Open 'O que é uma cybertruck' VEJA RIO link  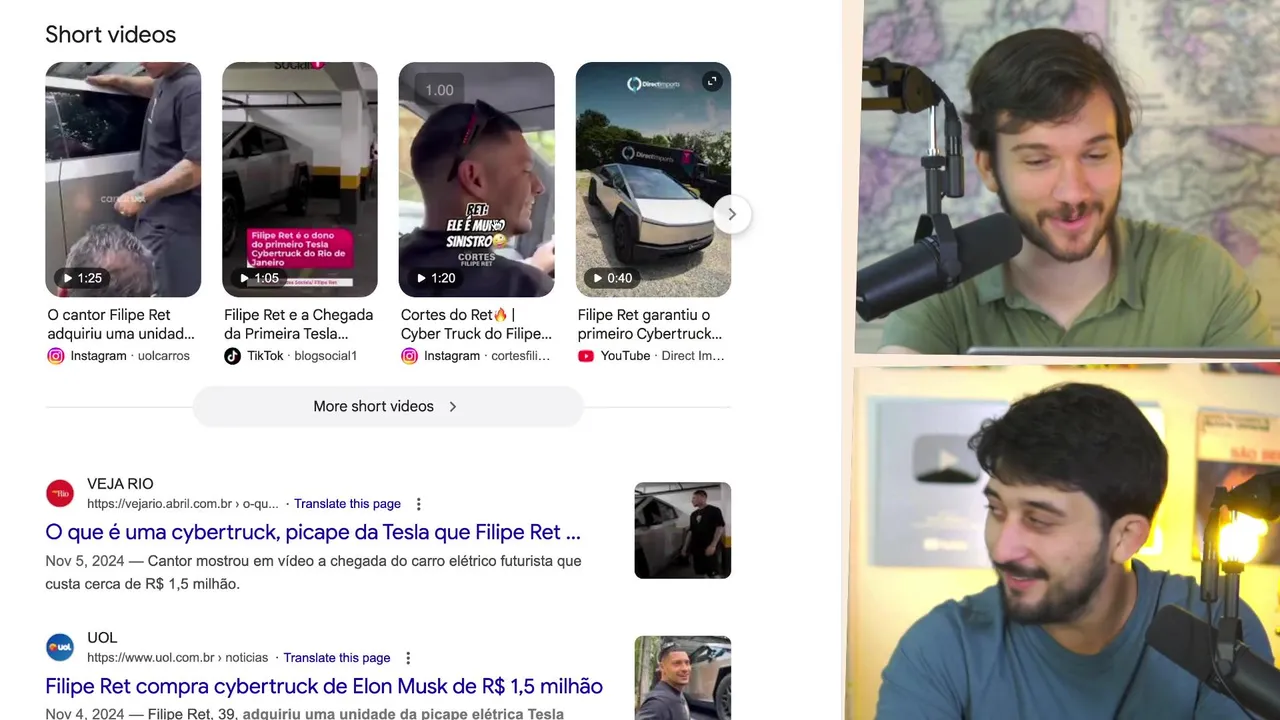click(313, 532)
